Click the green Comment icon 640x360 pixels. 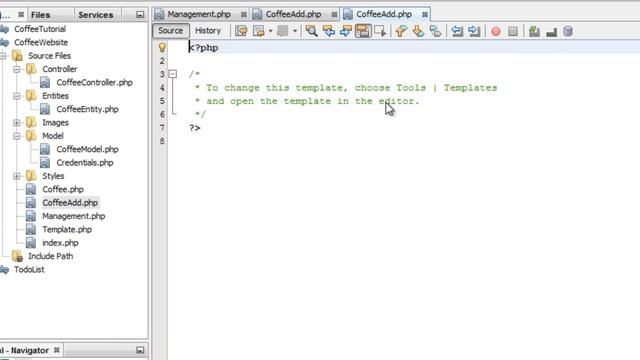(534, 31)
